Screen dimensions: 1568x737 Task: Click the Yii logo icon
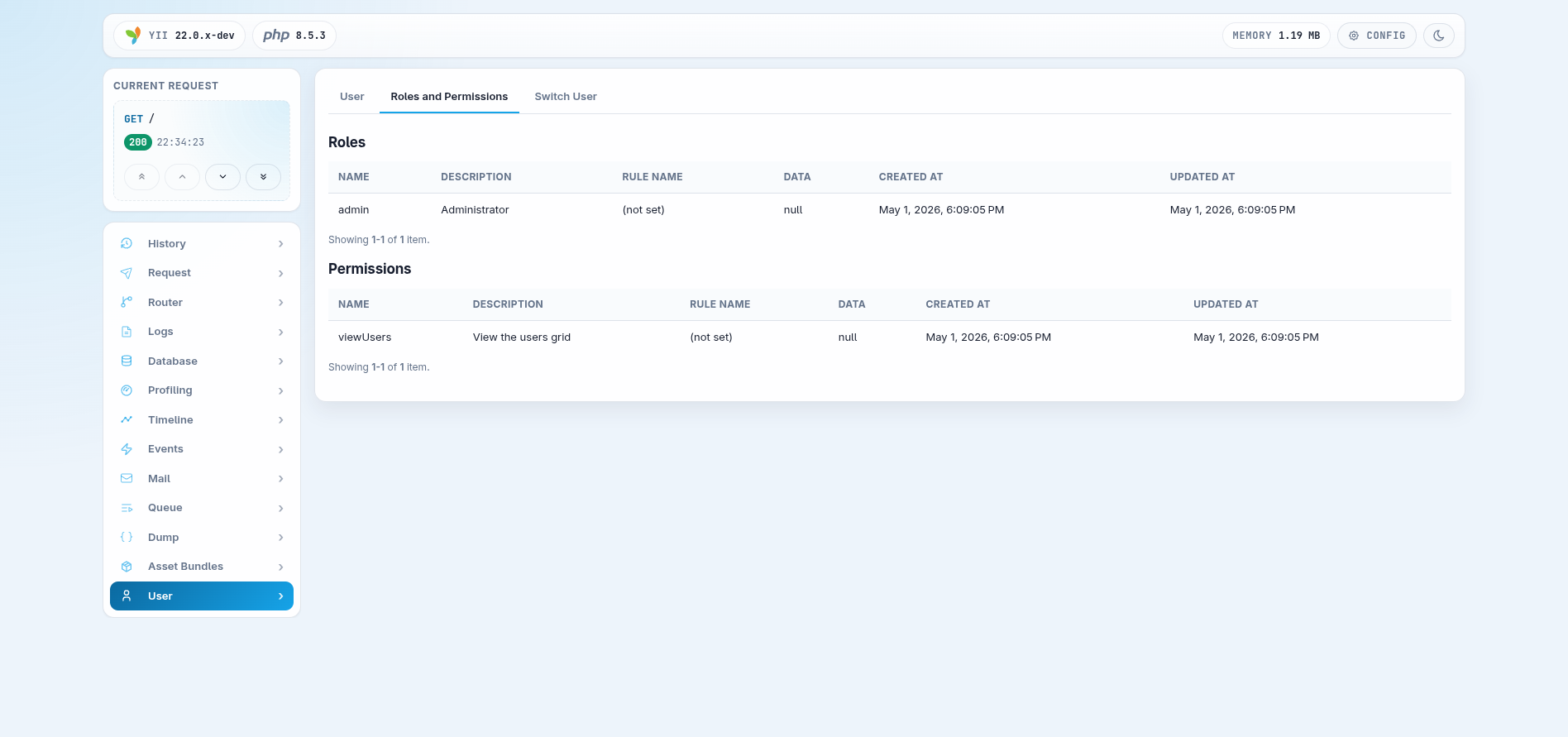point(132,36)
